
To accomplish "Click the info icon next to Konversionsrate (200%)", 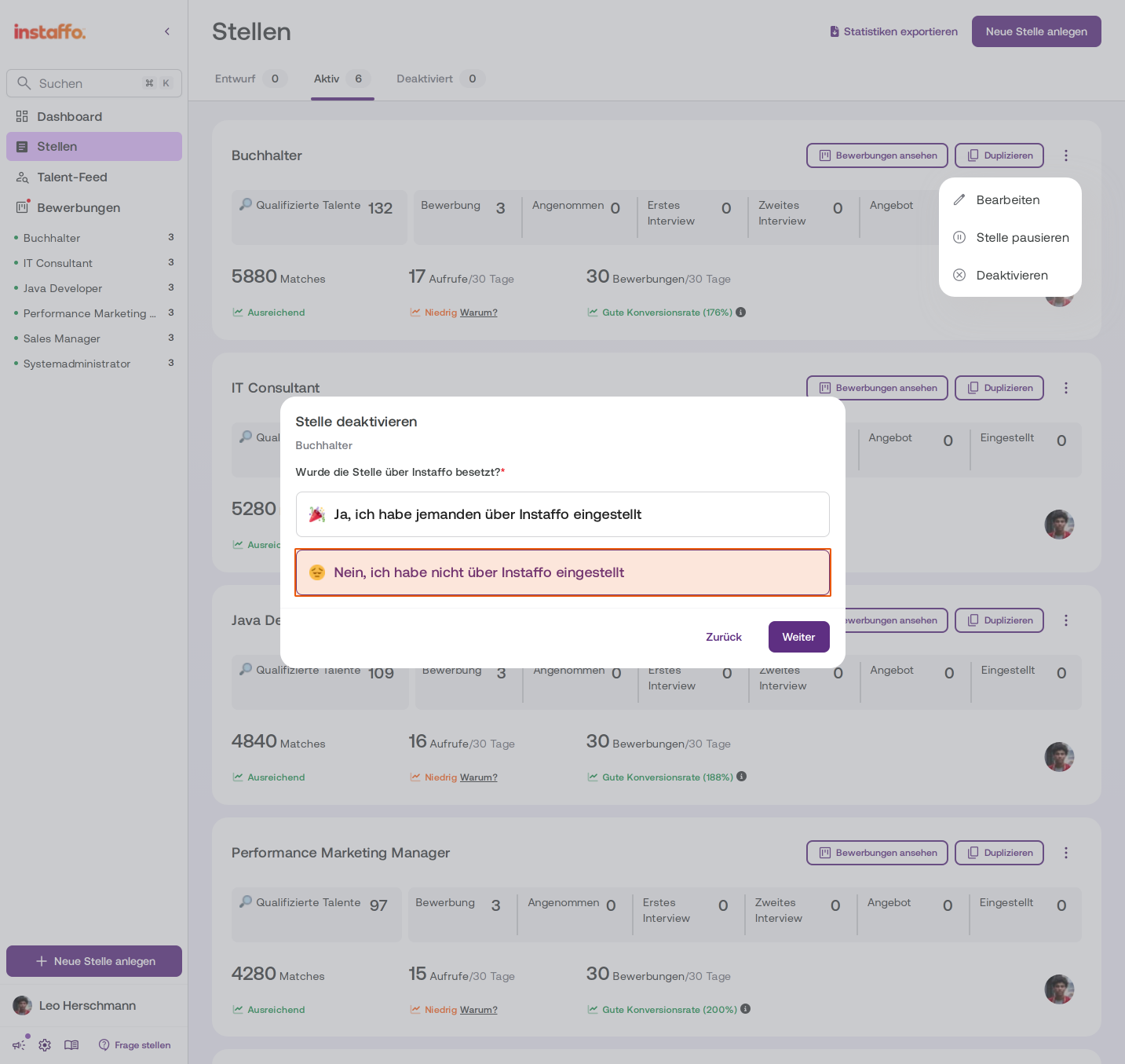I will 746,1009.
